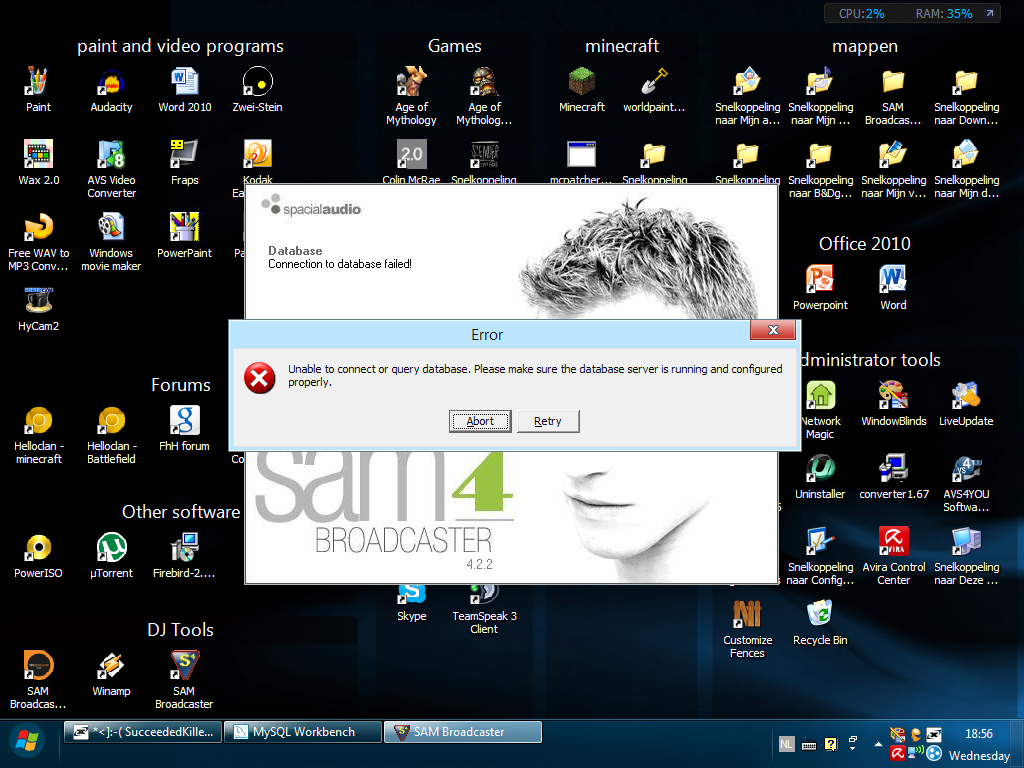Open Snelkoppeling naar Config... icon

coord(820,556)
